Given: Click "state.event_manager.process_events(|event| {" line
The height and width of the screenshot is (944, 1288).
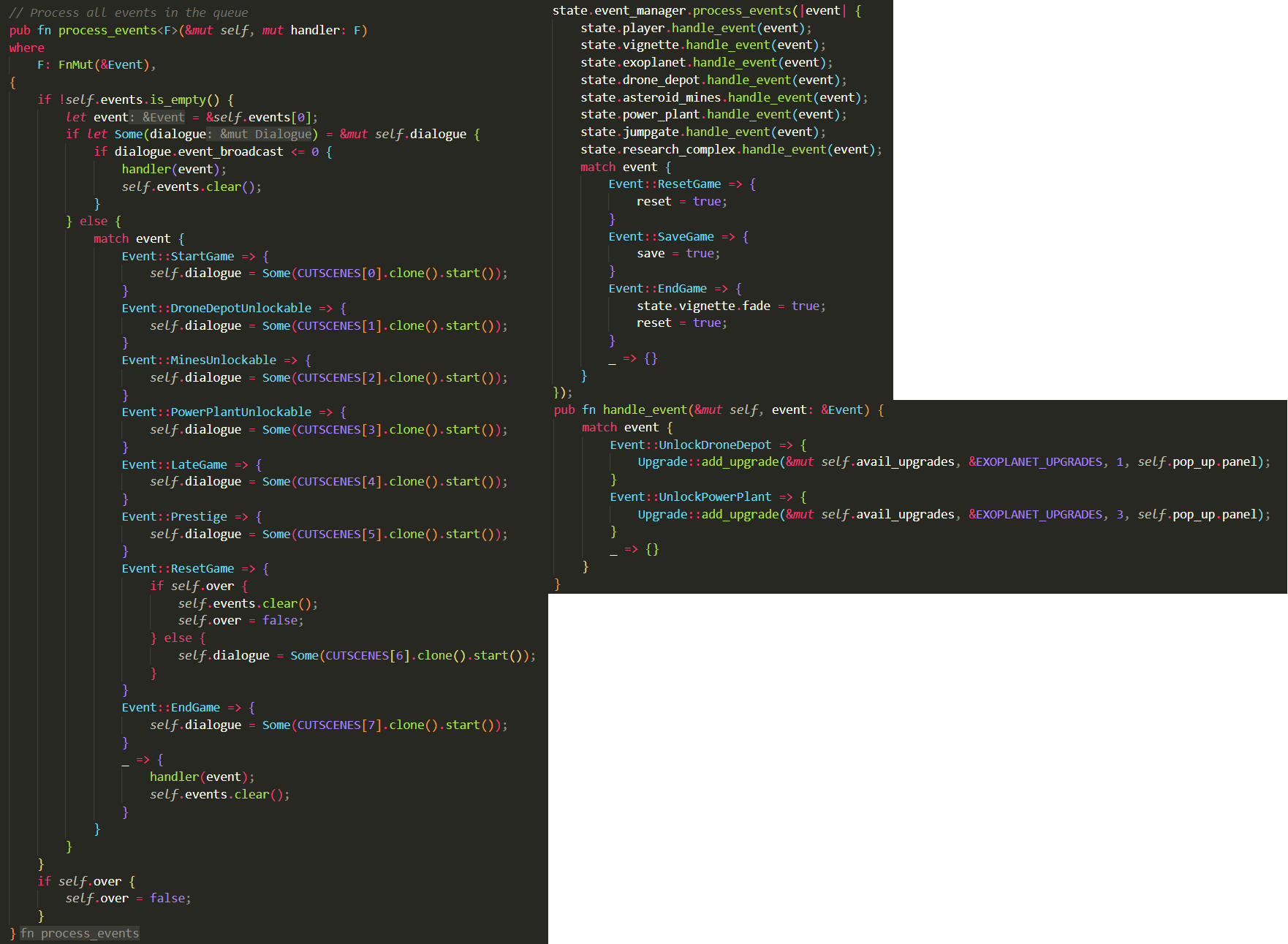Looking at the screenshot, I should click(707, 10).
